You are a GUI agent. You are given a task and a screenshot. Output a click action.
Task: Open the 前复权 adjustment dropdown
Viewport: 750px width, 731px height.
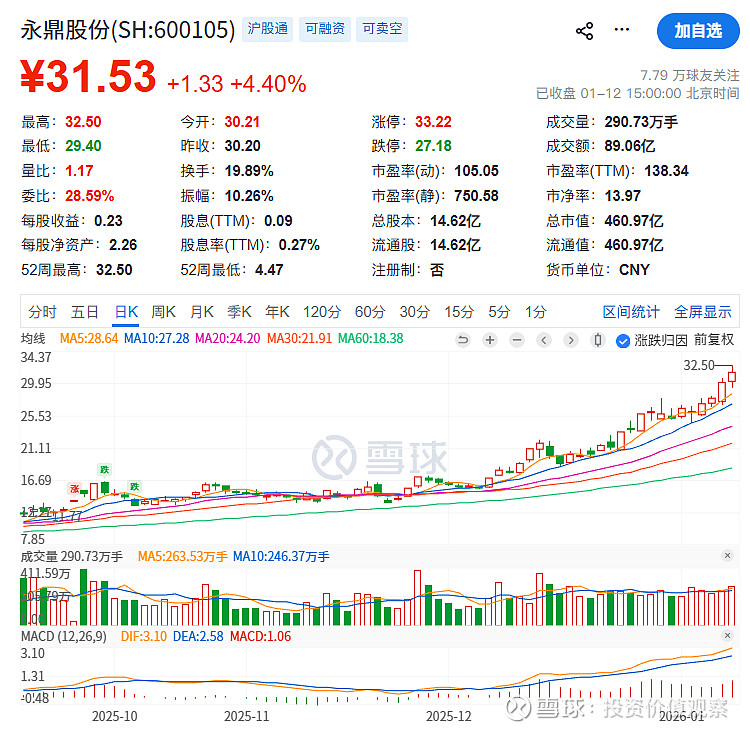(x=714, y=340)
